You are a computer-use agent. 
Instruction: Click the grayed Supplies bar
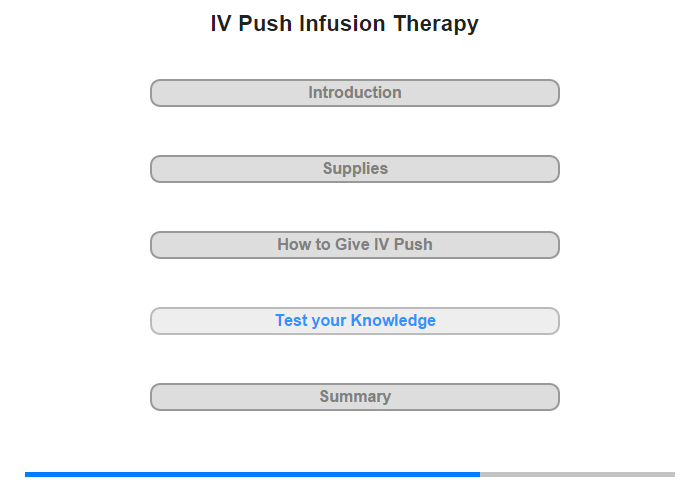[354, 169]
